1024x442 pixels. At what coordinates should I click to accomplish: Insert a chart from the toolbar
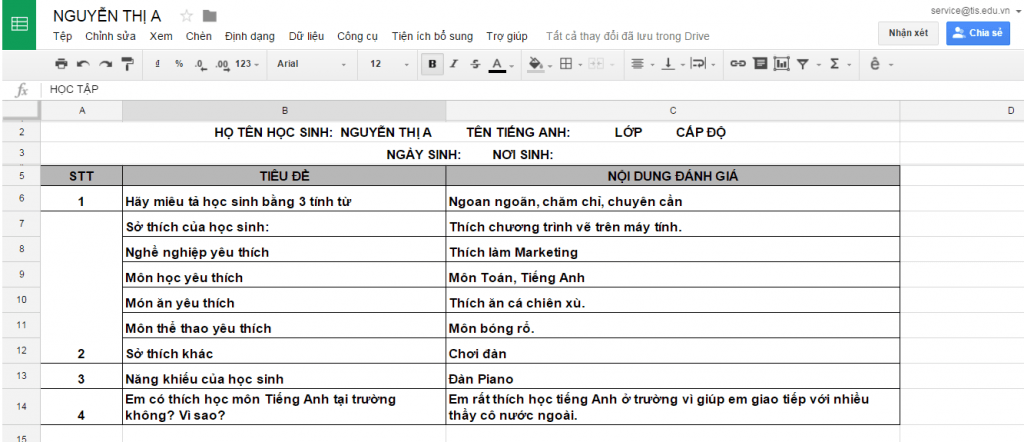tap(781, 64)
